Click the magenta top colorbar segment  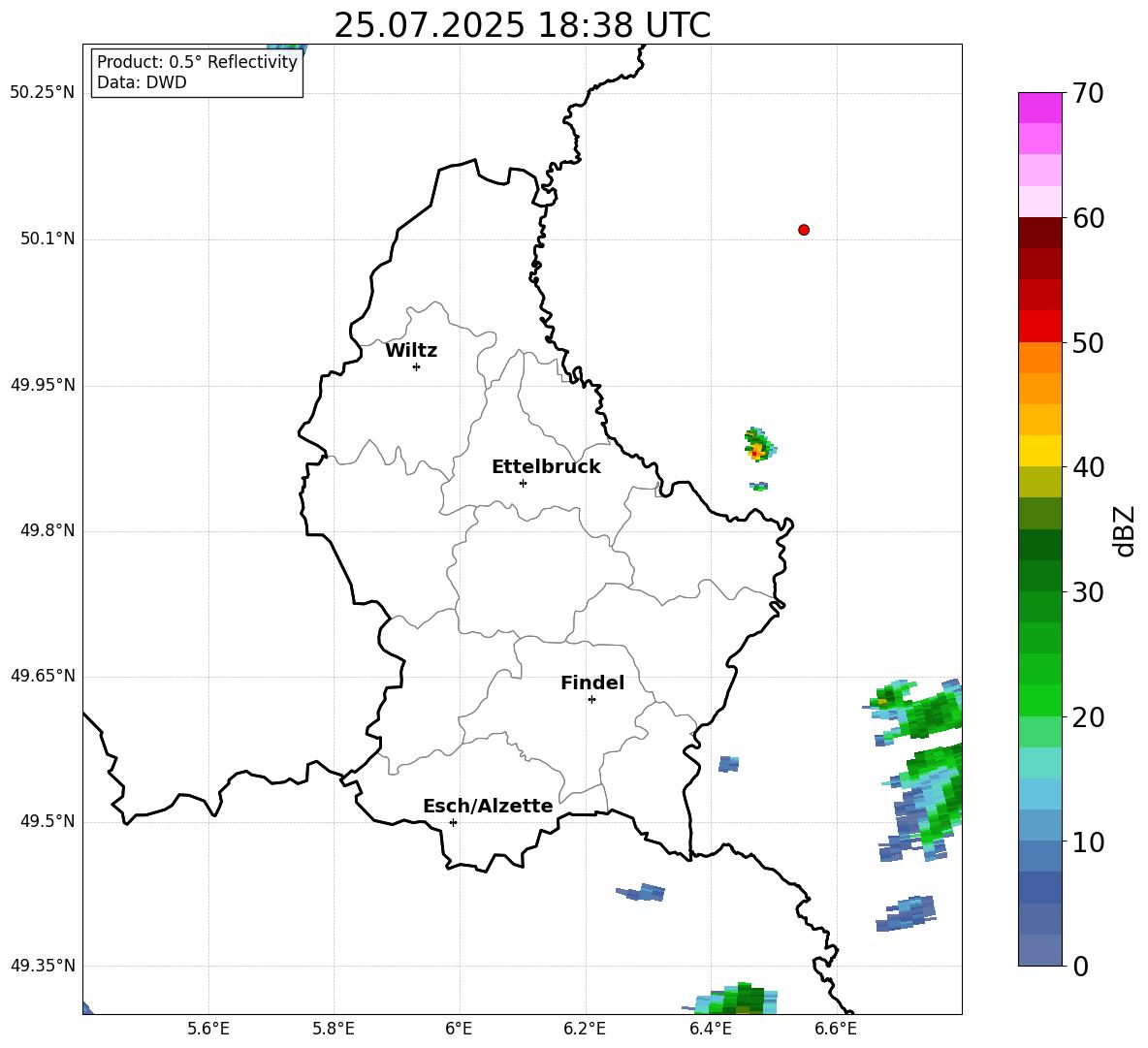pos(1039,109)
